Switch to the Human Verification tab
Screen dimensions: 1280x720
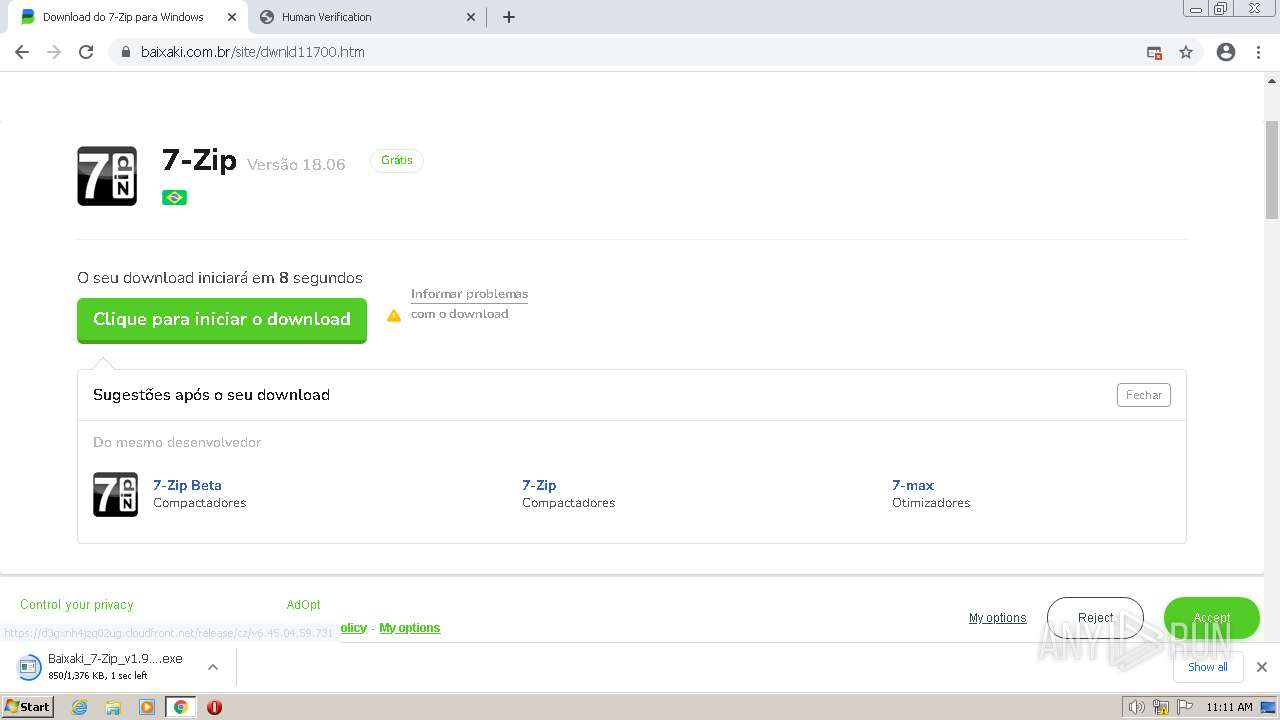coord(366,17)
